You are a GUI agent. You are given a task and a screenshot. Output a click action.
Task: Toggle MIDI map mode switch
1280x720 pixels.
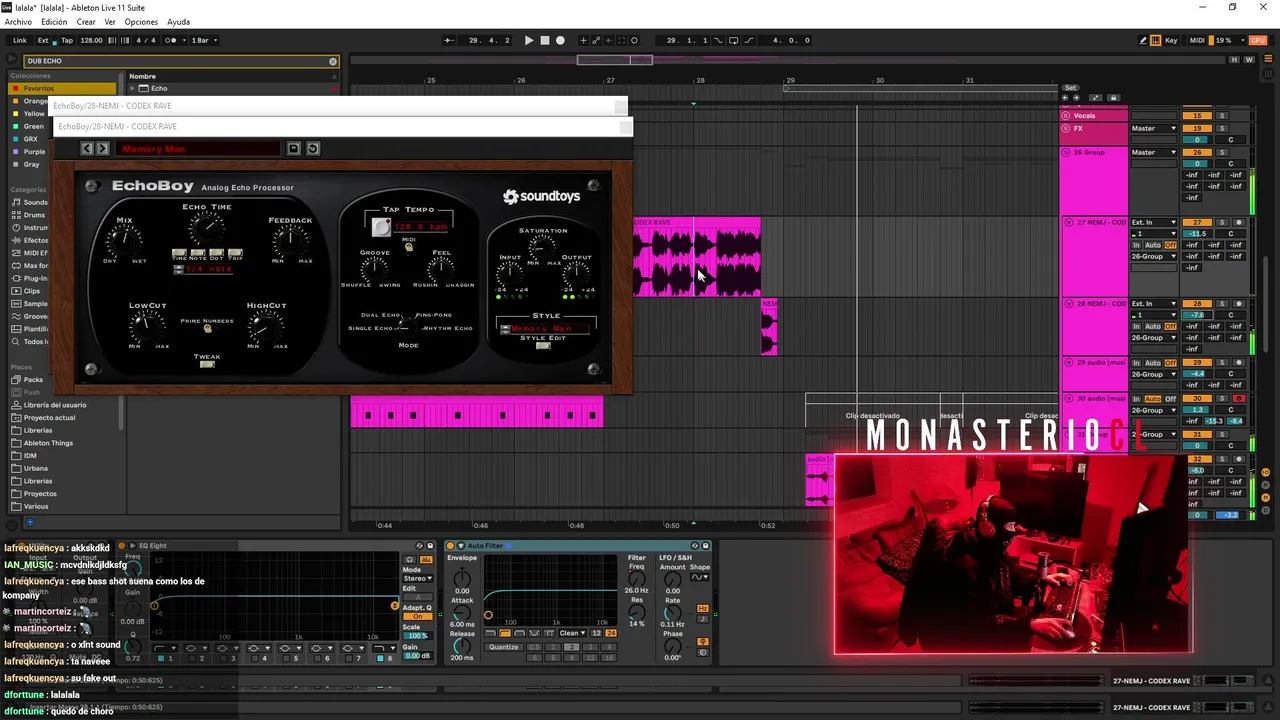point(1197,40)
